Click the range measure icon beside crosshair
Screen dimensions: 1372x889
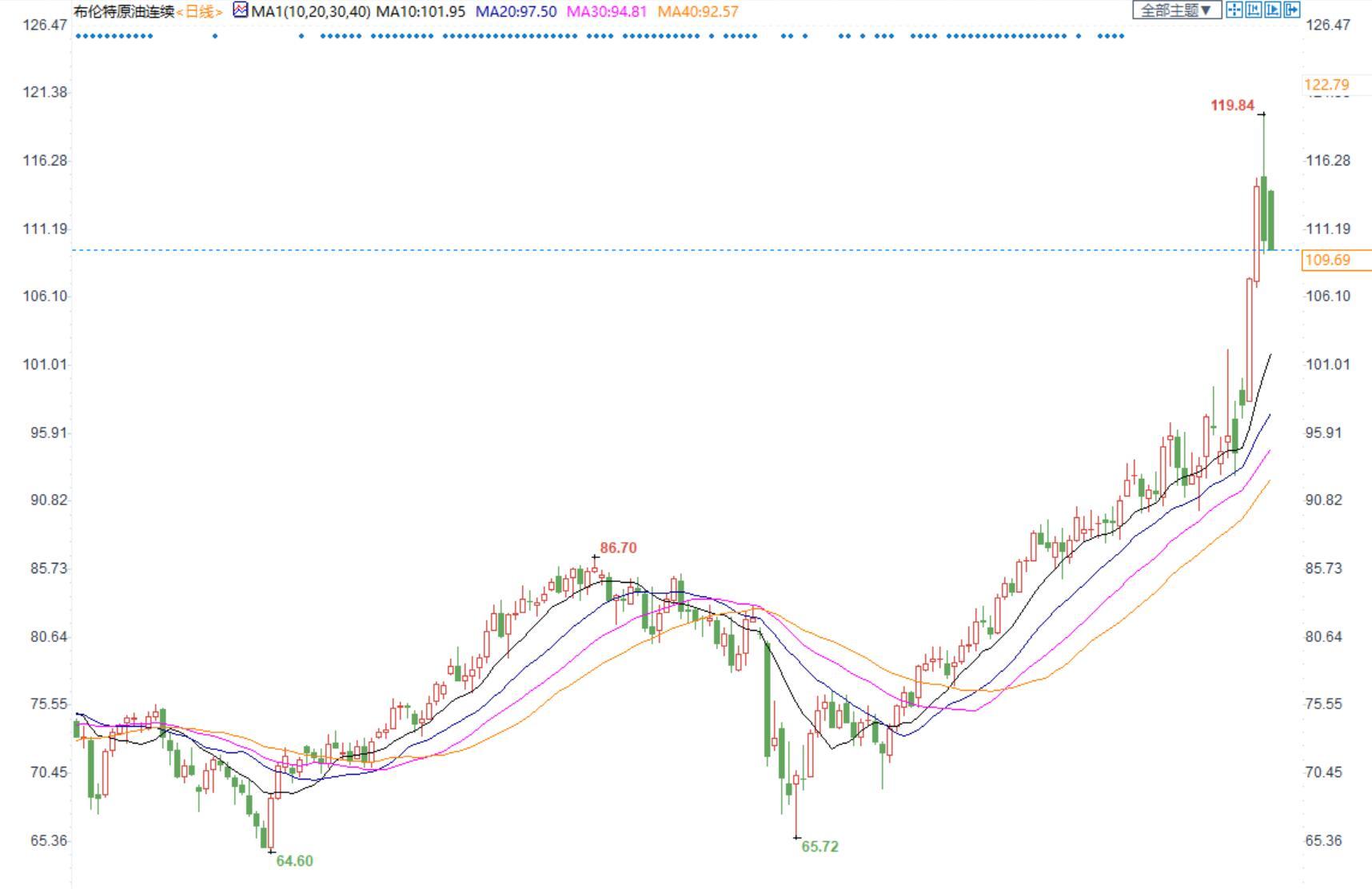click(1253, 10)
